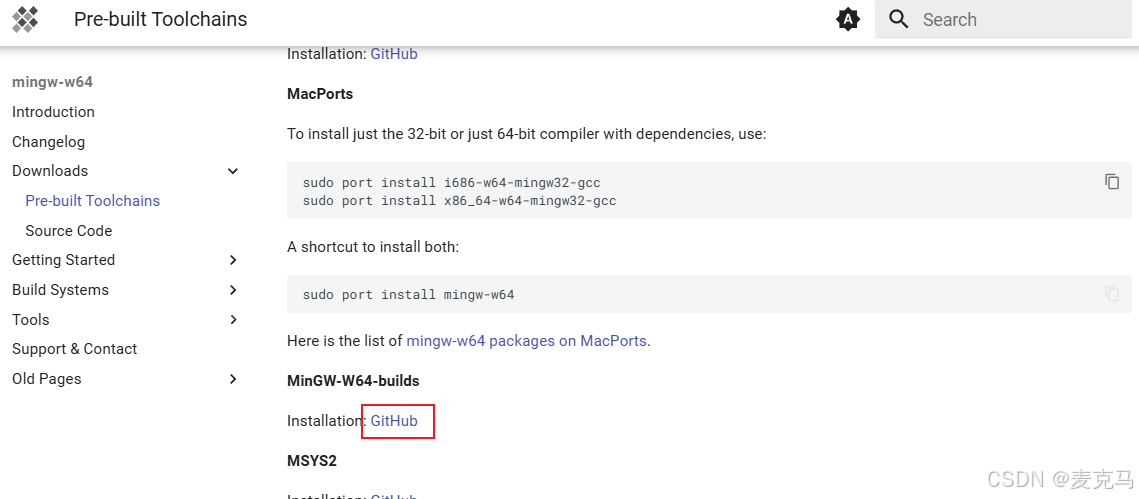The image size is (1139, 499).
Task: Open Old Pages sidebar item
Action: [x=46, y=378]
